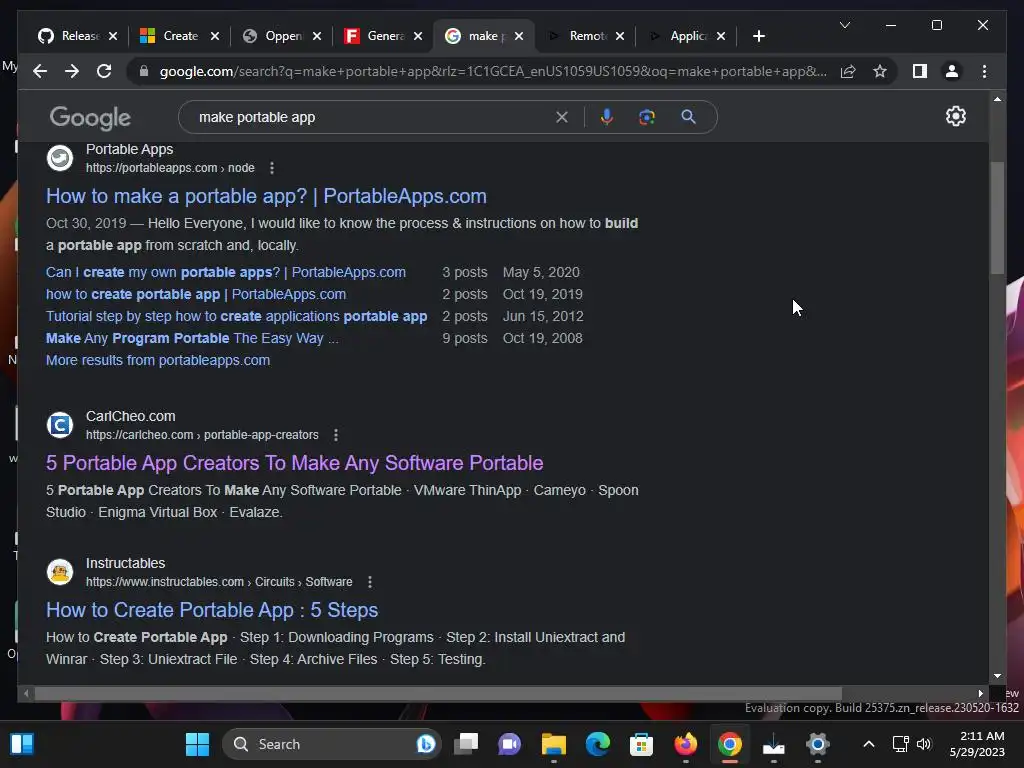1024x768 pixels.
Task: Open Microsoft Store from taskbar
Action: pyautogui.click(x=641, y=744)
